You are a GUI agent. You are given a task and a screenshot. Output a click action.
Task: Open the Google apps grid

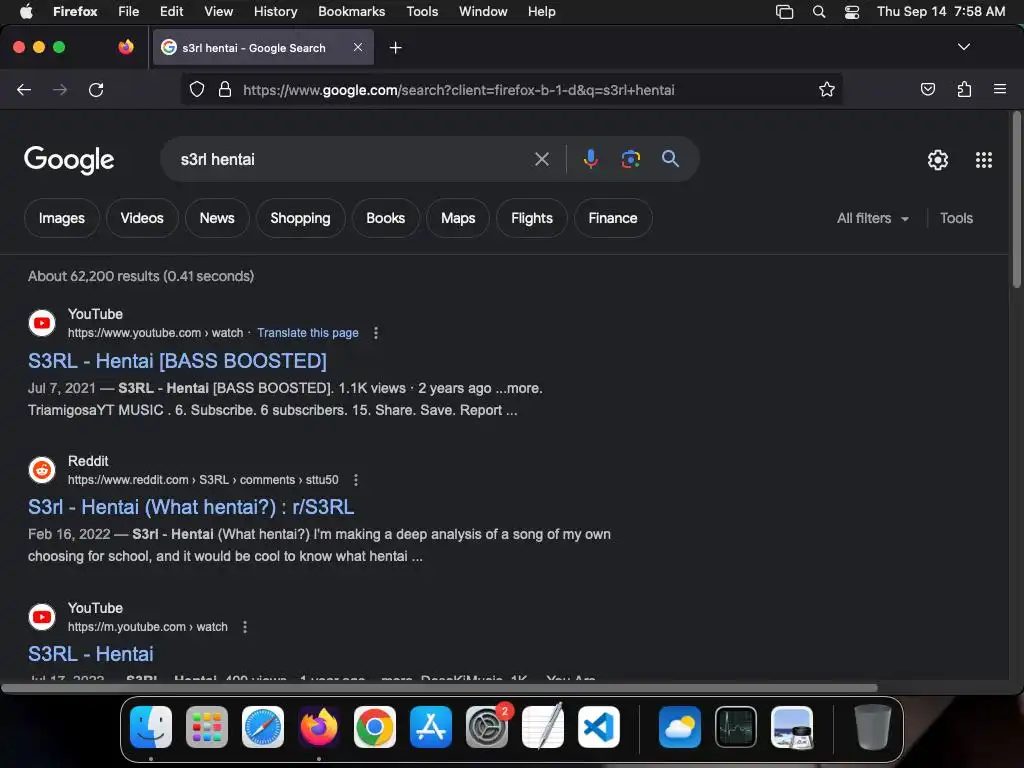coord(984,160)
